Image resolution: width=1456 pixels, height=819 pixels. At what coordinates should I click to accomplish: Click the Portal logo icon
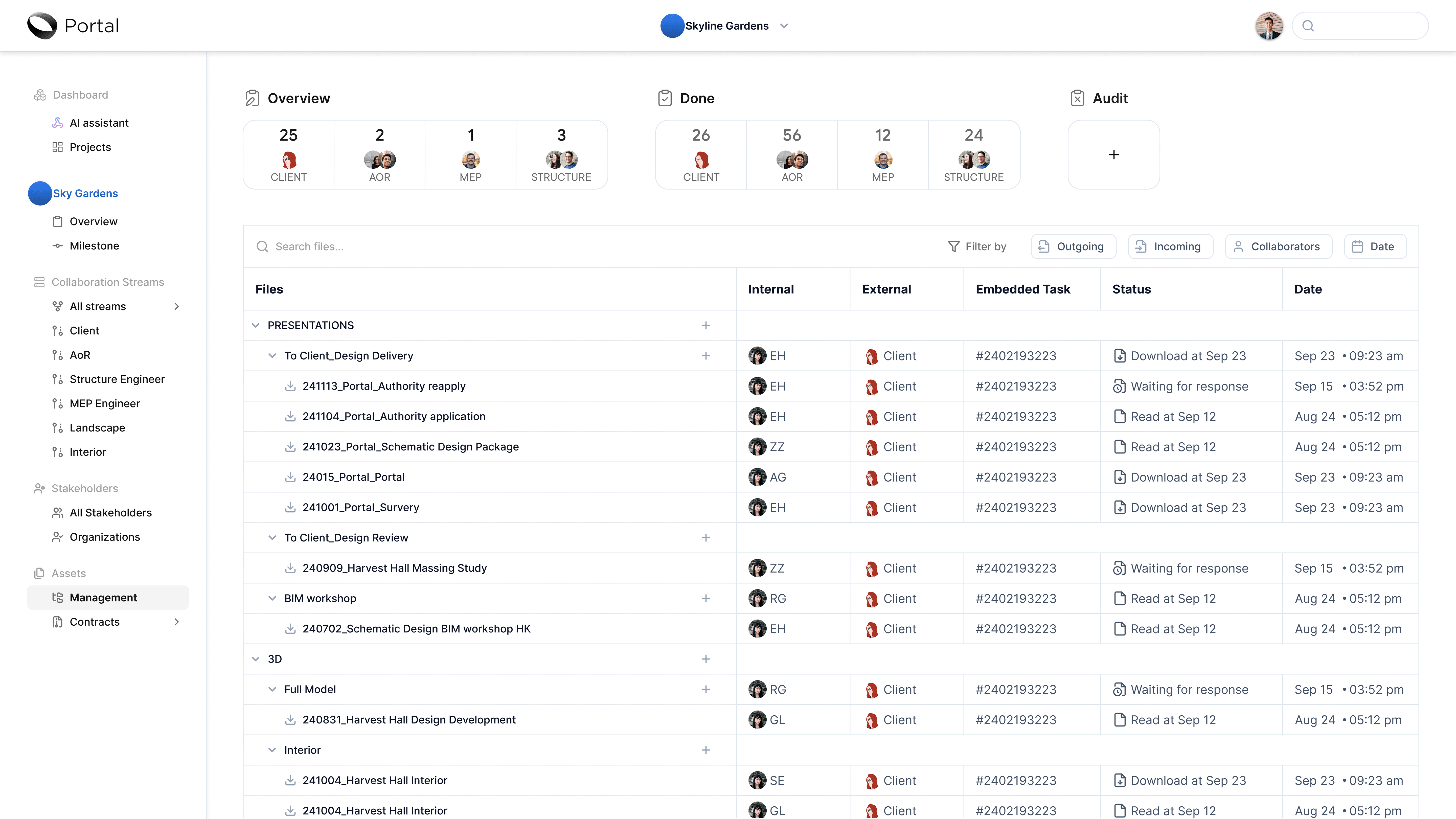(x=42, y=26)
